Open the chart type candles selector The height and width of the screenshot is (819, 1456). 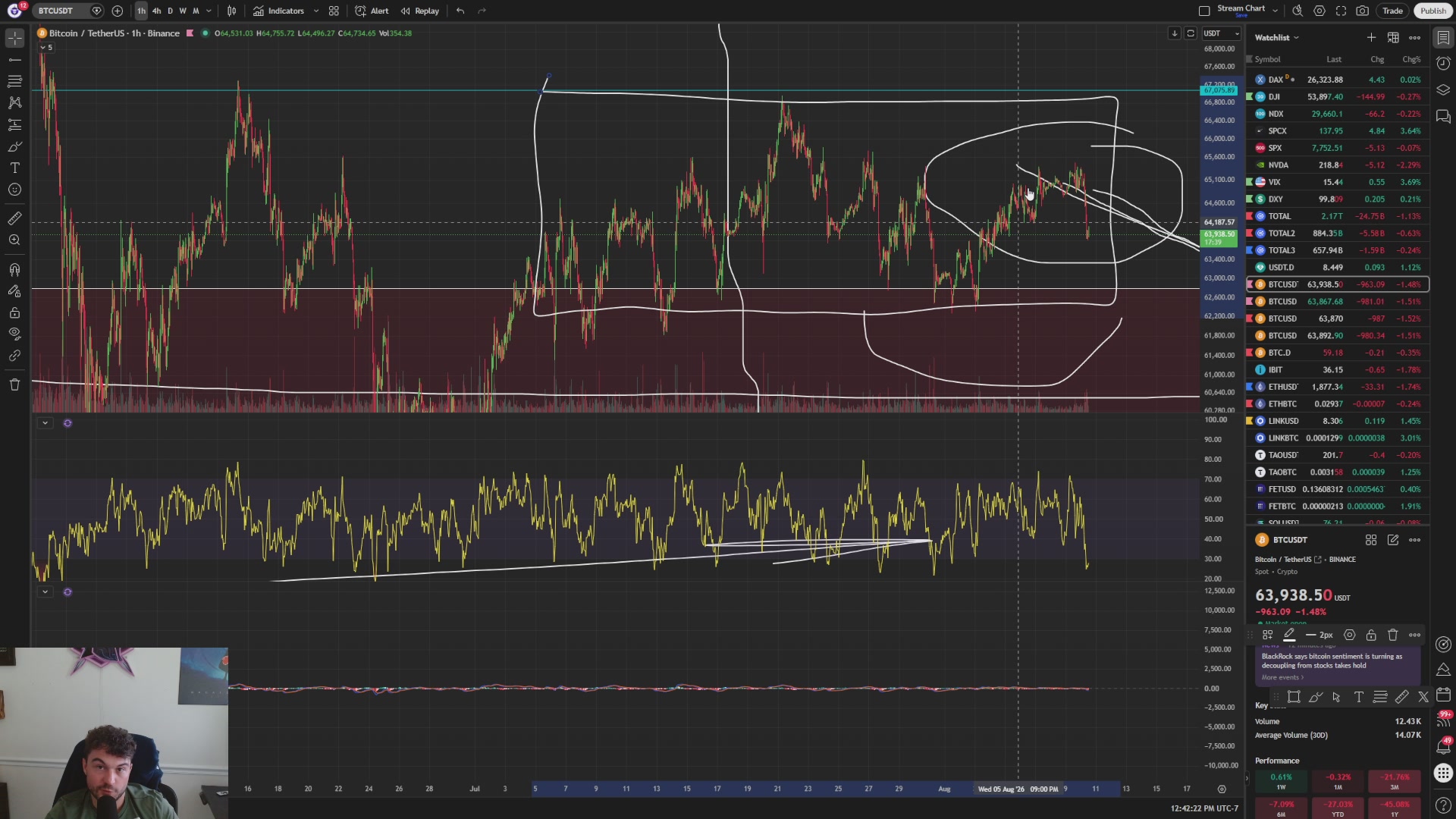pos(231,11)
